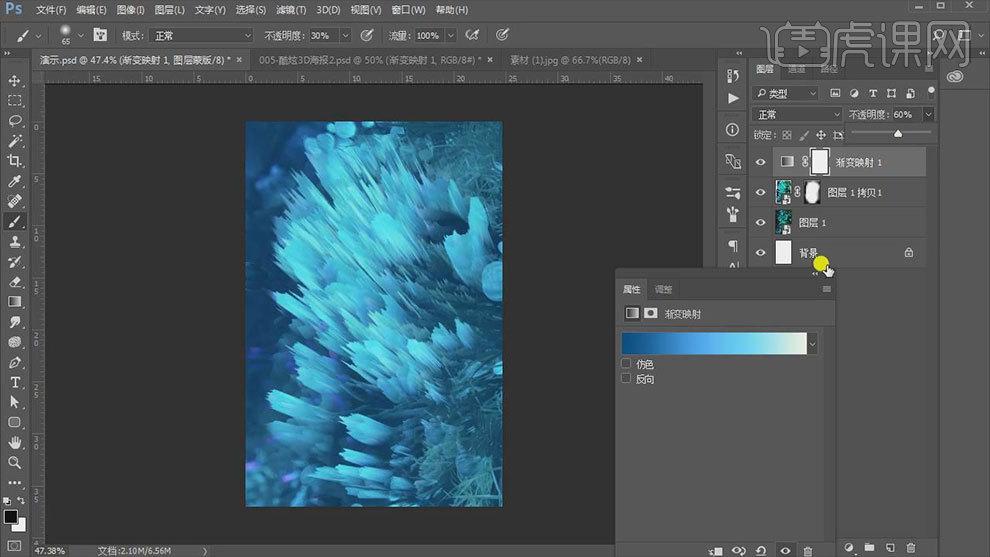Select the Move tool
Viewport: 990px width, 557px height.
[x=15, y=81]
